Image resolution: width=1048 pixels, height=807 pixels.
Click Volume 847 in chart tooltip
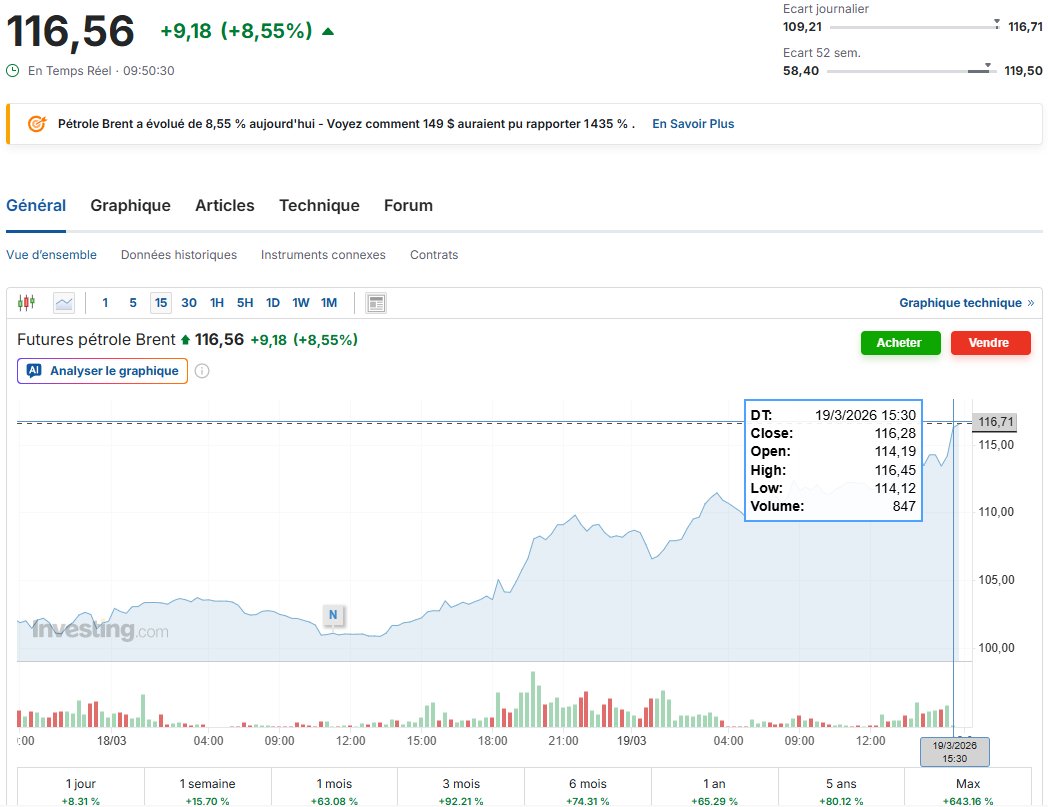coord(833,506)
